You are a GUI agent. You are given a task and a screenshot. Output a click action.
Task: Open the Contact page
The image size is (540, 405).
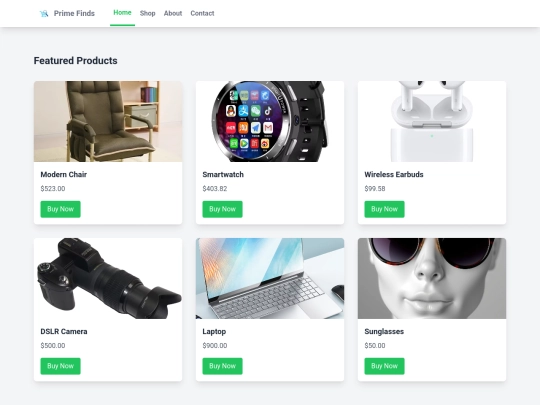[x=202, y=13]
